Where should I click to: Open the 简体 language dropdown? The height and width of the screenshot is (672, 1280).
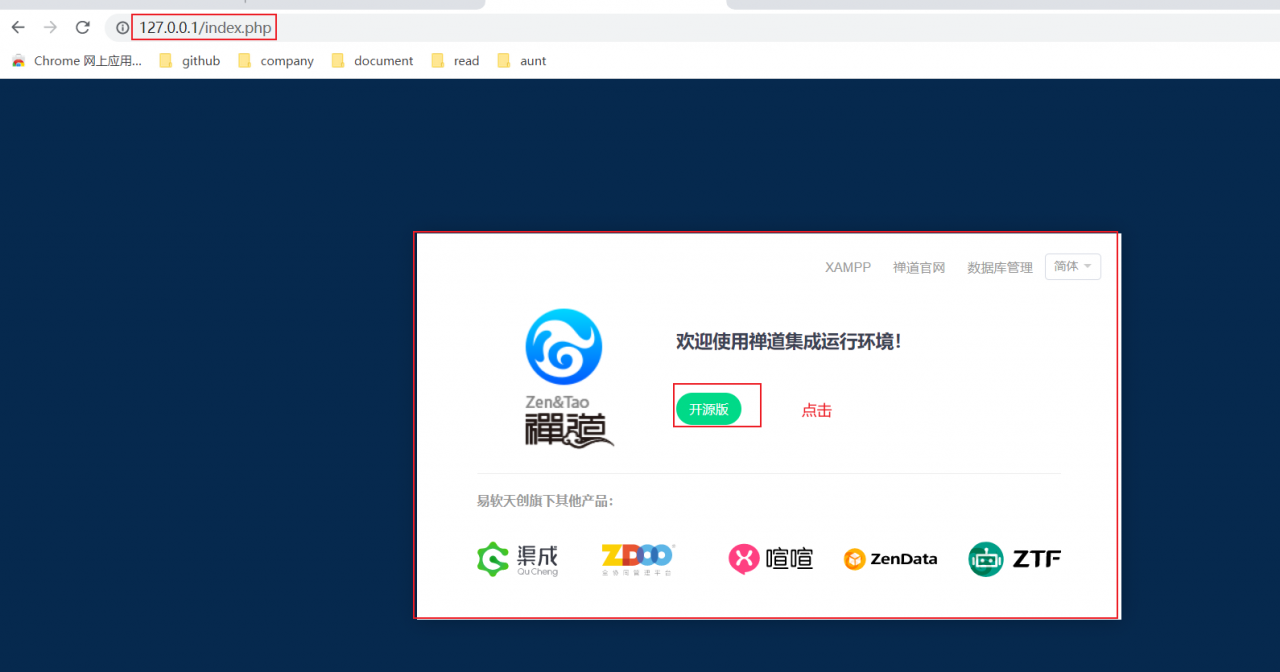1072,266
